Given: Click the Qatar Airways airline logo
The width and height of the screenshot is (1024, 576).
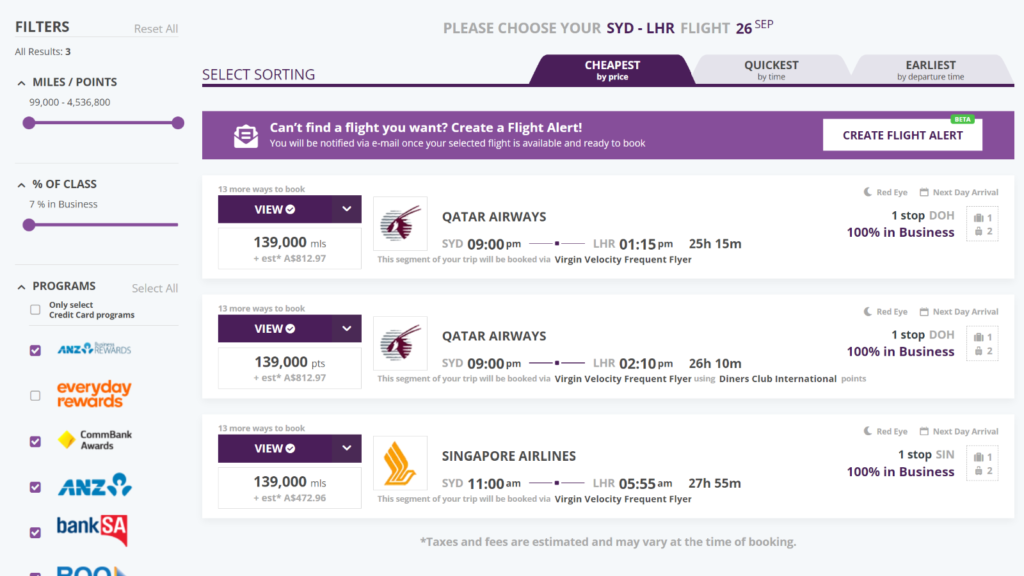Looking at the screenshot, I should (400, 223).
